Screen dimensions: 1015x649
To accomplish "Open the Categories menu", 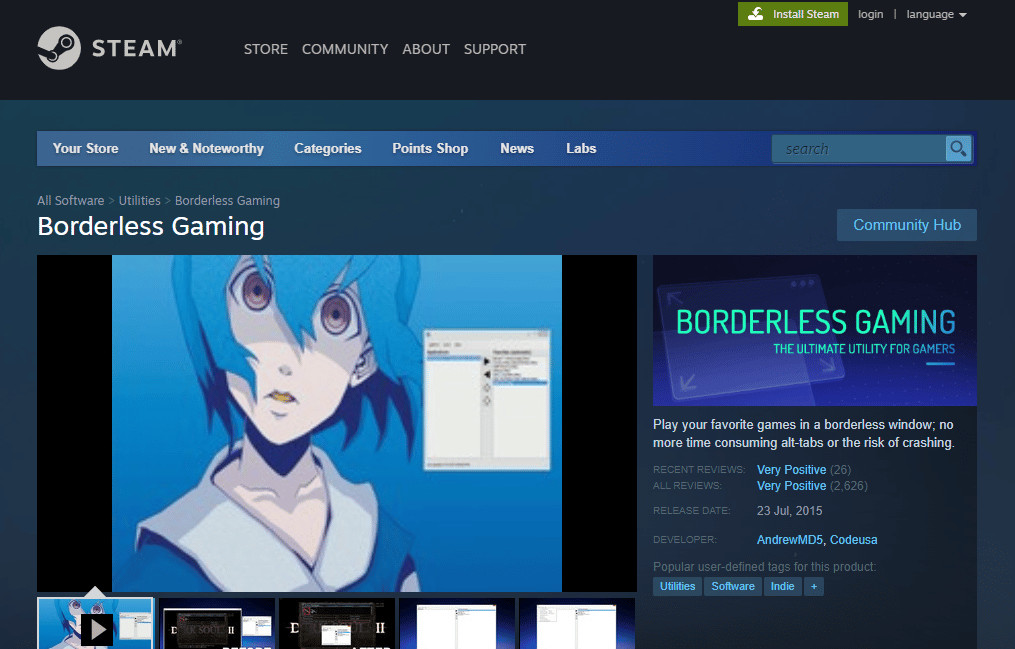I will click(x=327, y=148).
